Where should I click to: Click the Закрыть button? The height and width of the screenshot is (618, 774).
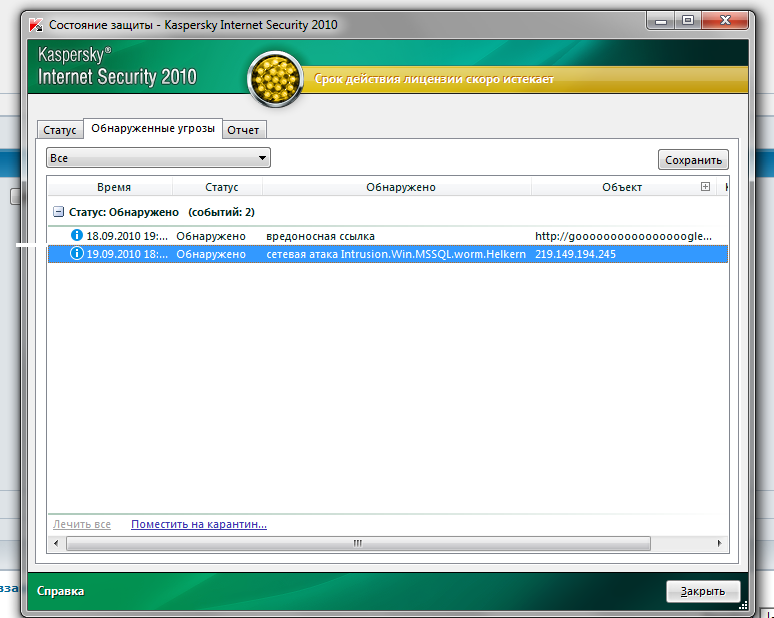tap(703, 591)
